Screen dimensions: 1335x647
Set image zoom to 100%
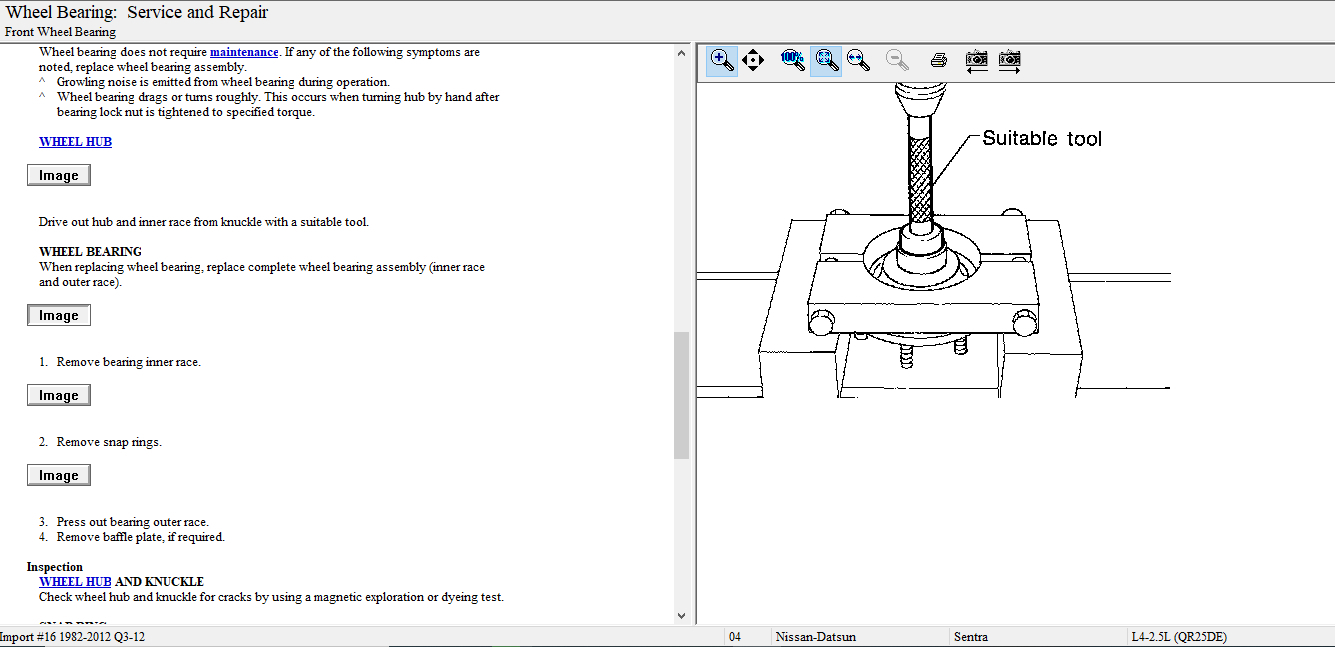(x=792, y=60)
